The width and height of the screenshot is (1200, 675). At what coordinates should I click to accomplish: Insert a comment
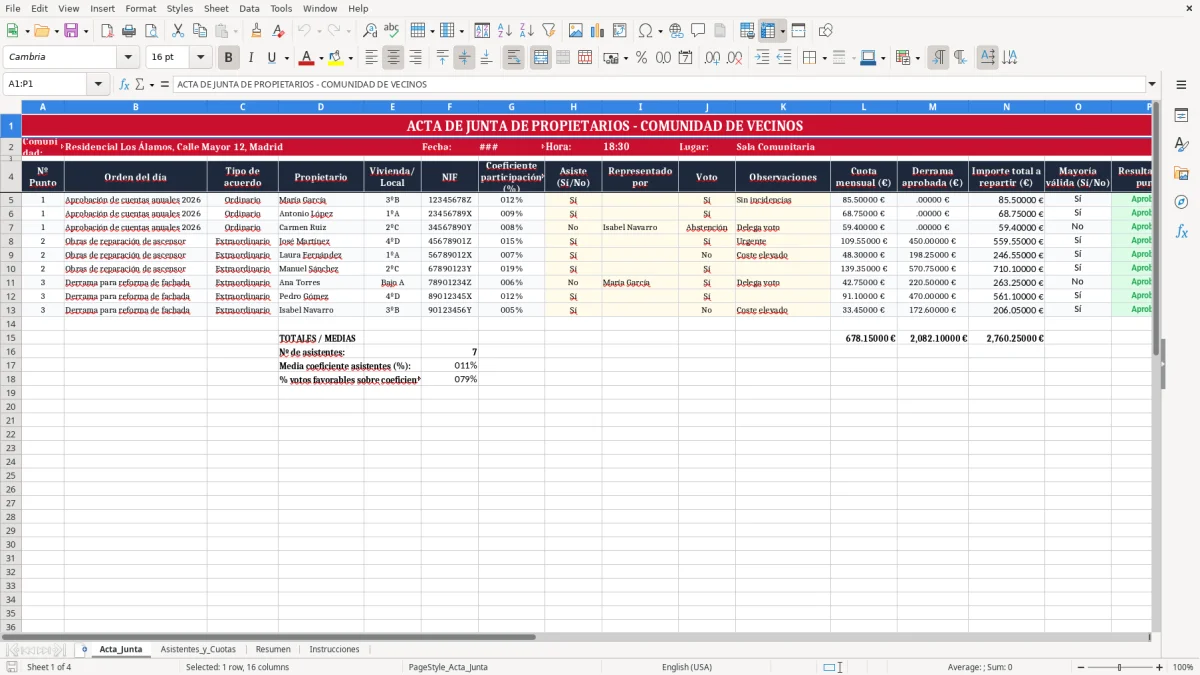click(698, 31)
